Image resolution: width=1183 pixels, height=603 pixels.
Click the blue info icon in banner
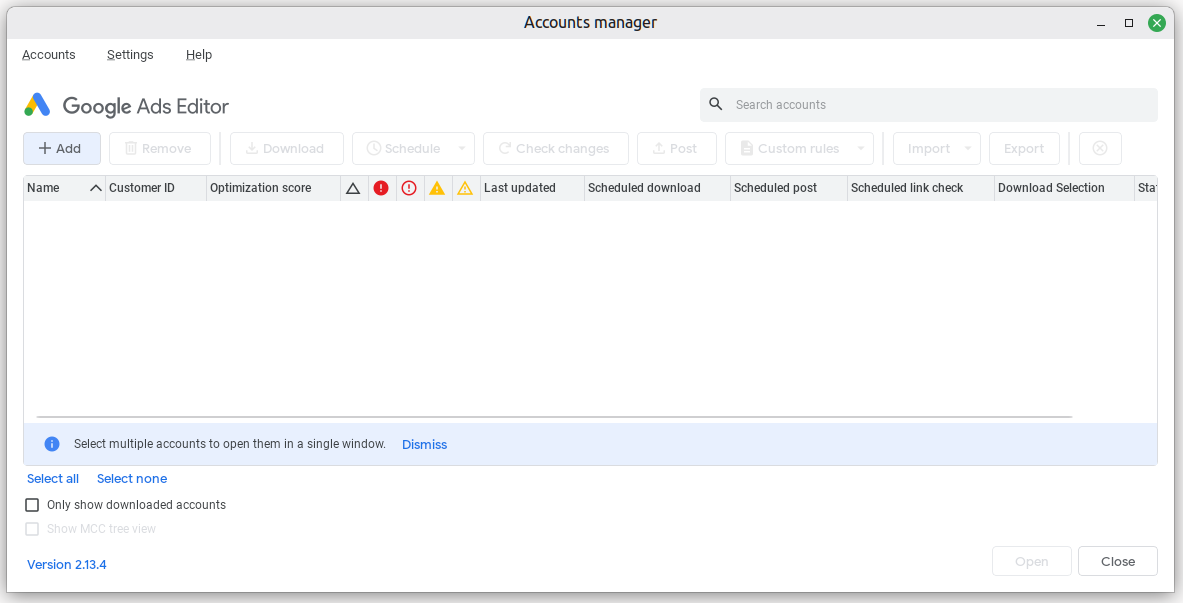point(51,444)
